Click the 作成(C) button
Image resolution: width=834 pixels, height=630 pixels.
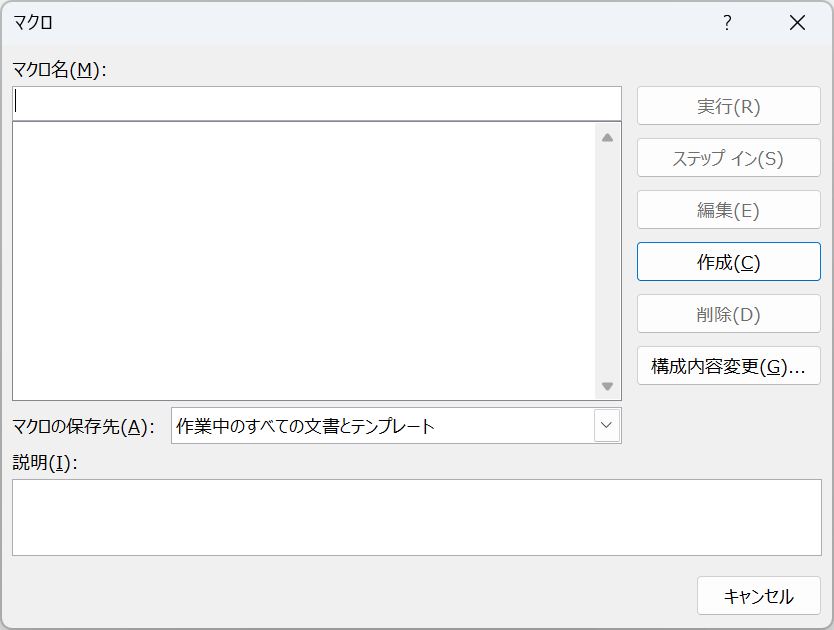point(728,262)
